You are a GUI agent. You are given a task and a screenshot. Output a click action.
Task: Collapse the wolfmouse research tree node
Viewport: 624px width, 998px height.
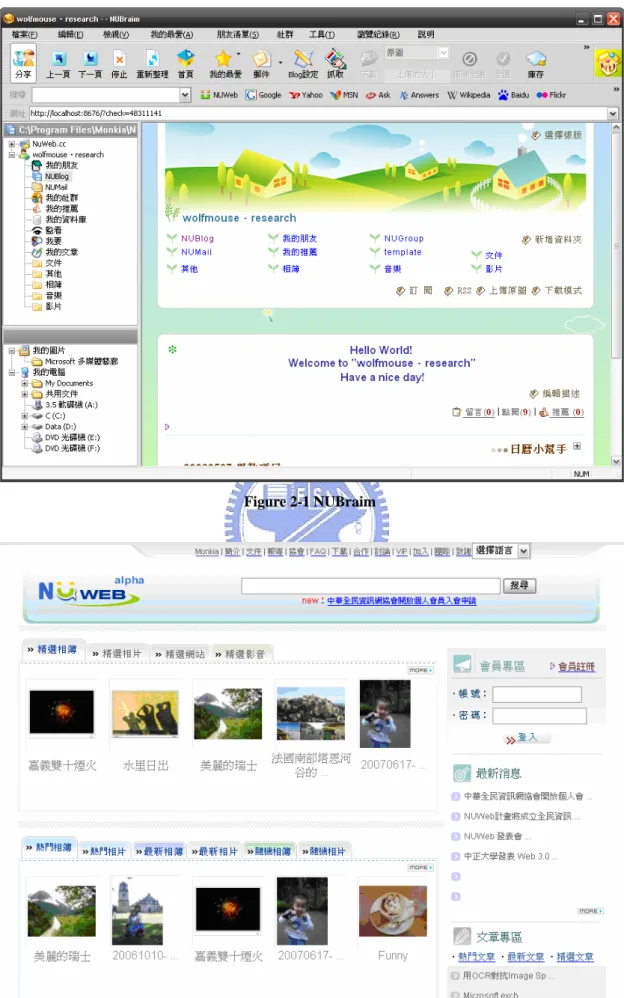11,155
